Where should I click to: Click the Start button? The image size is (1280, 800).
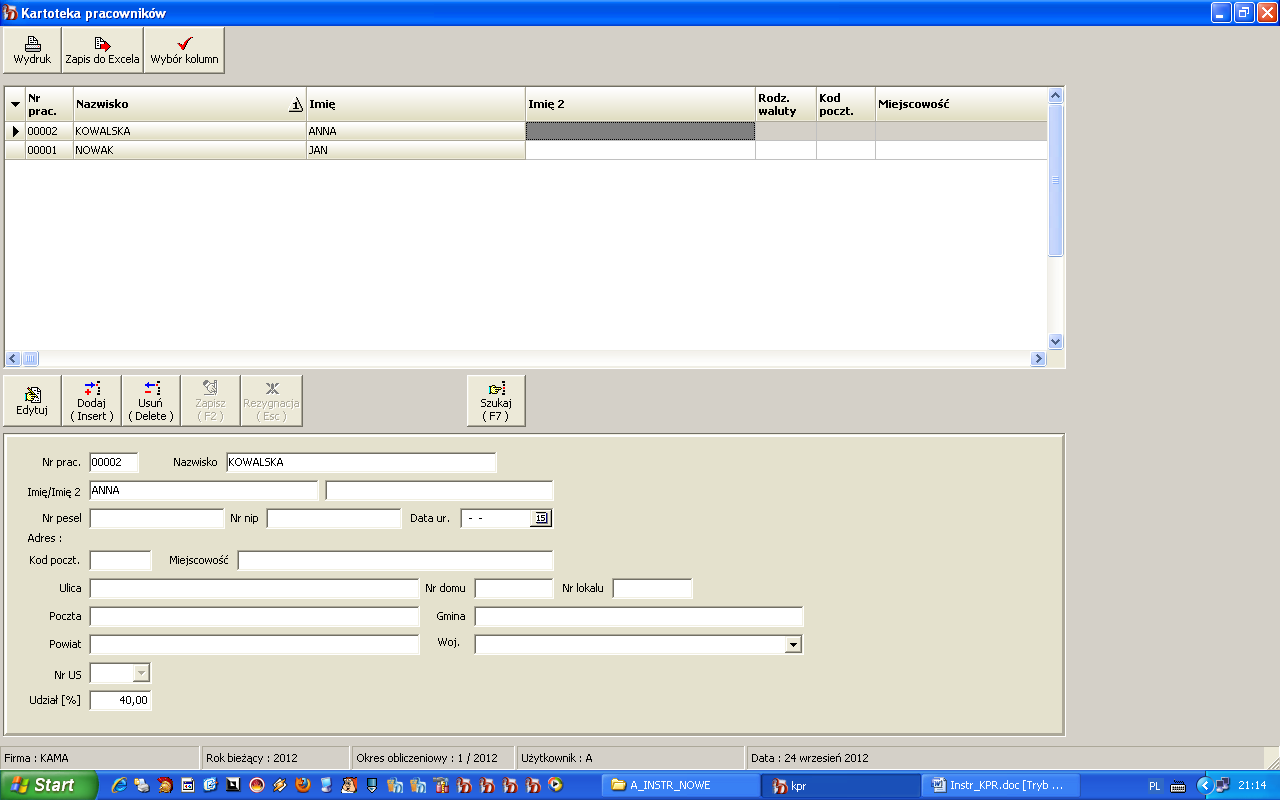click(x=49, y=785)
